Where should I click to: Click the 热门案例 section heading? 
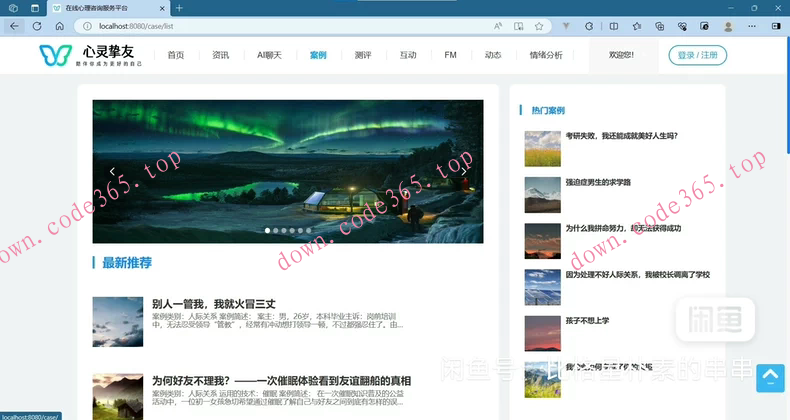(548, 110)
